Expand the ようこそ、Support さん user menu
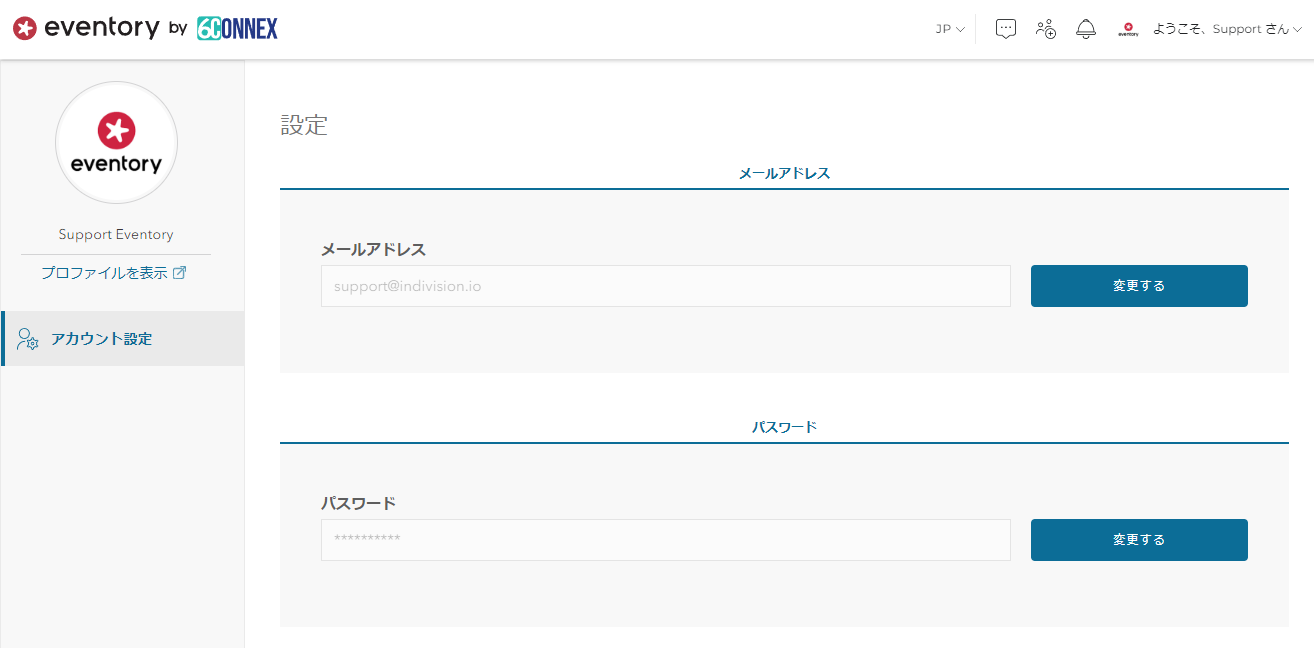Screen dimensions: 1314x648 [x=1227, y=29]
